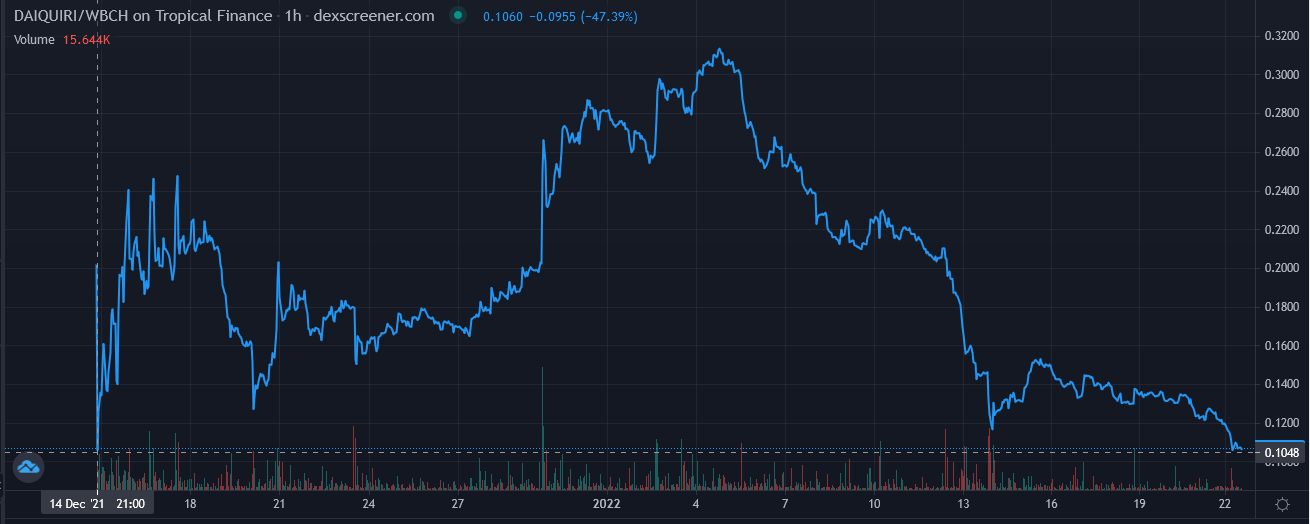Click the 0.1800 price axis label
Screen dimensions: 1310x524
click(1281, 307)
